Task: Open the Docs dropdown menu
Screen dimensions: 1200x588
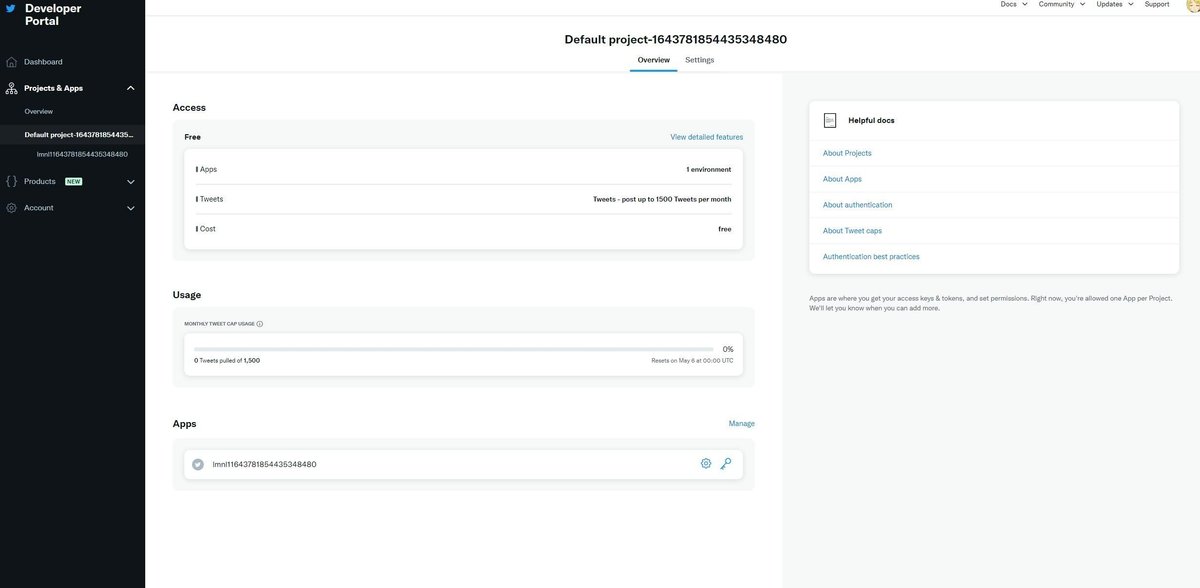Action: (1014, 4)
